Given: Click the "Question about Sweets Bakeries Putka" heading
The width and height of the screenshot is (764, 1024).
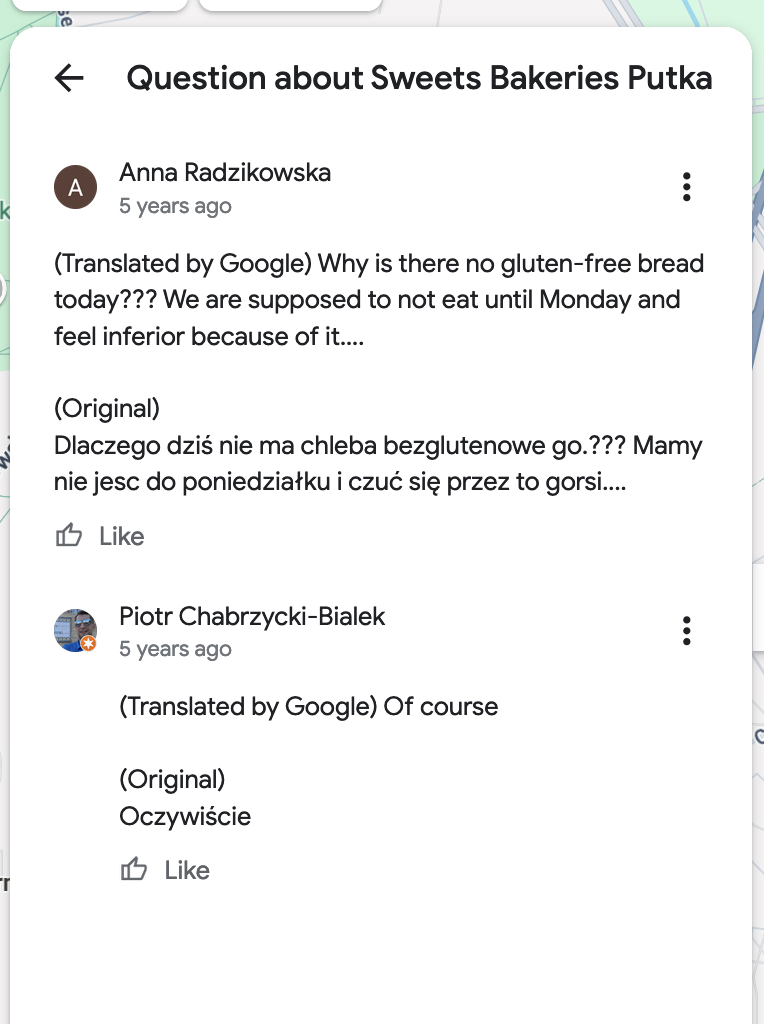Looking at the screenshot, I should point(419,78).
